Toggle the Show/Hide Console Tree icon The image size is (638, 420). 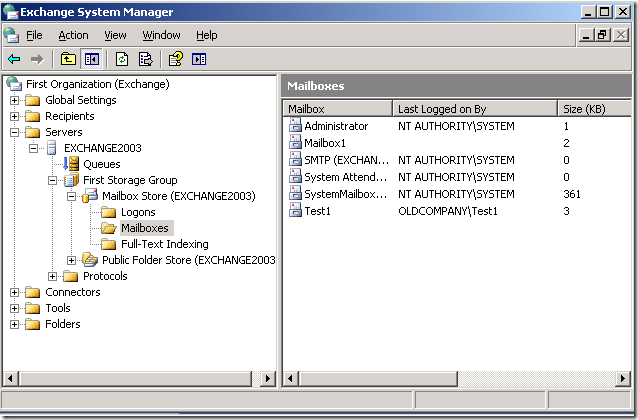92,59
